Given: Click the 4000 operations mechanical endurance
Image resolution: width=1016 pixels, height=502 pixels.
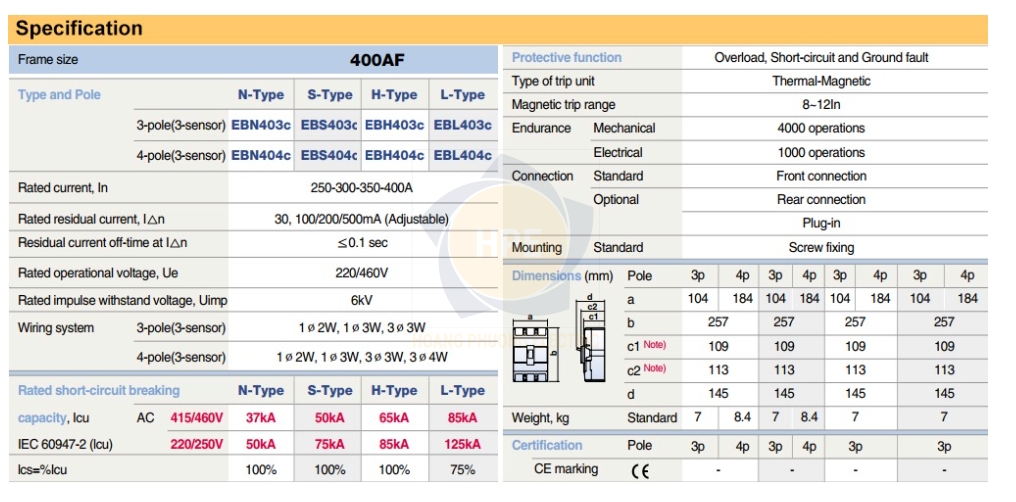Looking at the screenshot, I should (x=822, y=128).
